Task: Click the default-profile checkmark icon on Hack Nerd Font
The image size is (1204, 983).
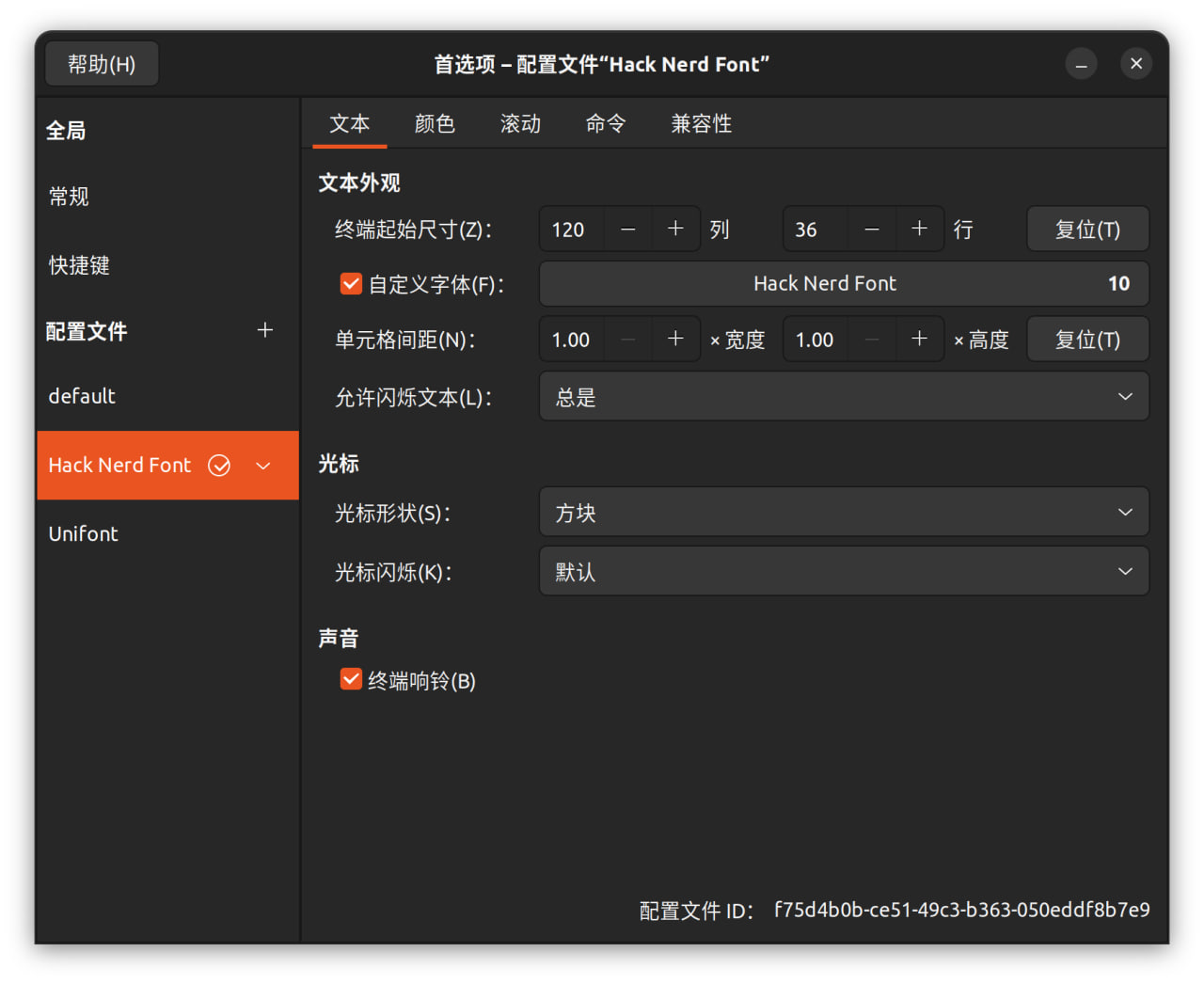Action: tap(219, 466)
